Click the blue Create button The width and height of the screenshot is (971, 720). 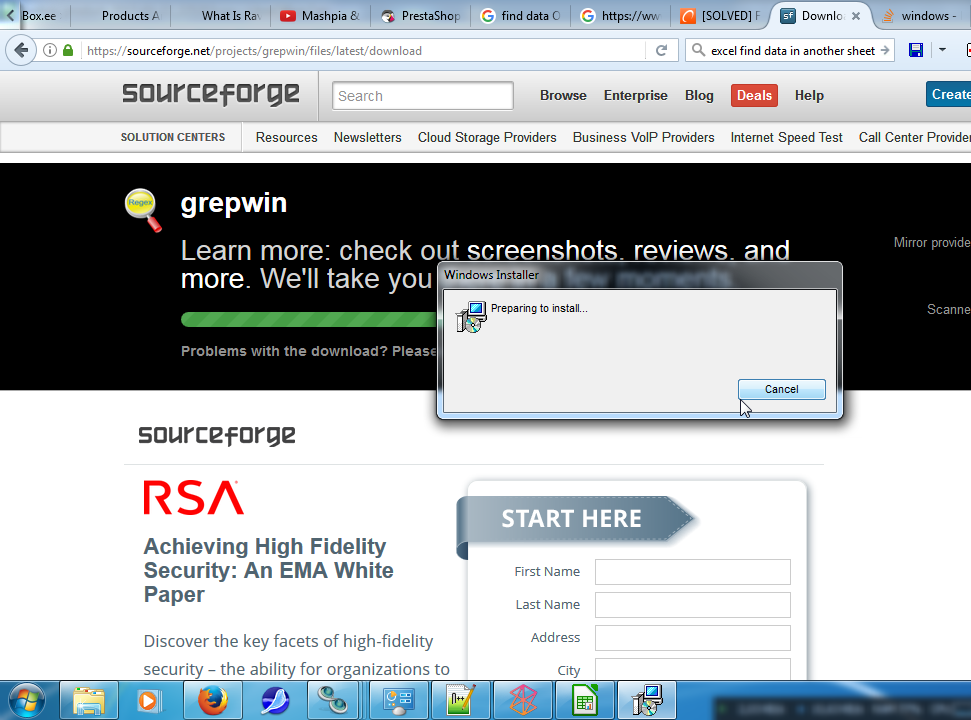click(x=949, y=94)
